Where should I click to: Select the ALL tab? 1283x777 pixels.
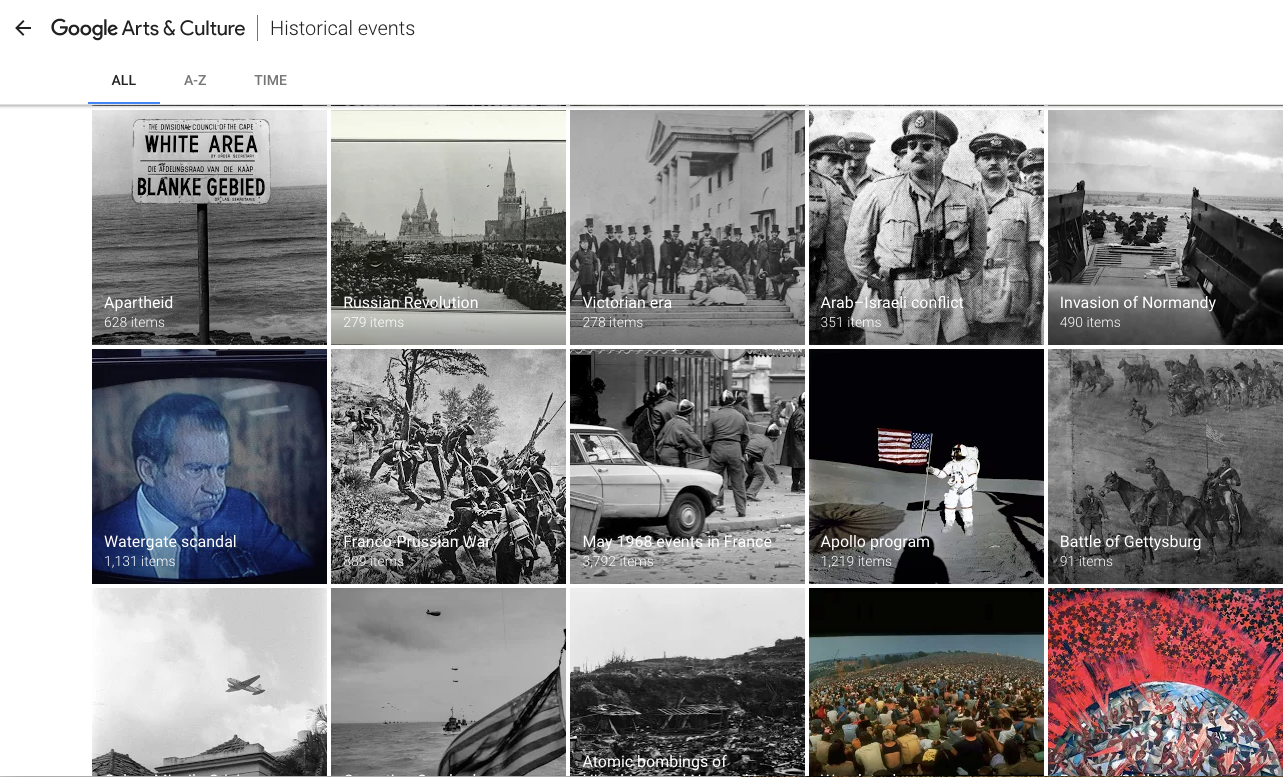click(124, 80)
